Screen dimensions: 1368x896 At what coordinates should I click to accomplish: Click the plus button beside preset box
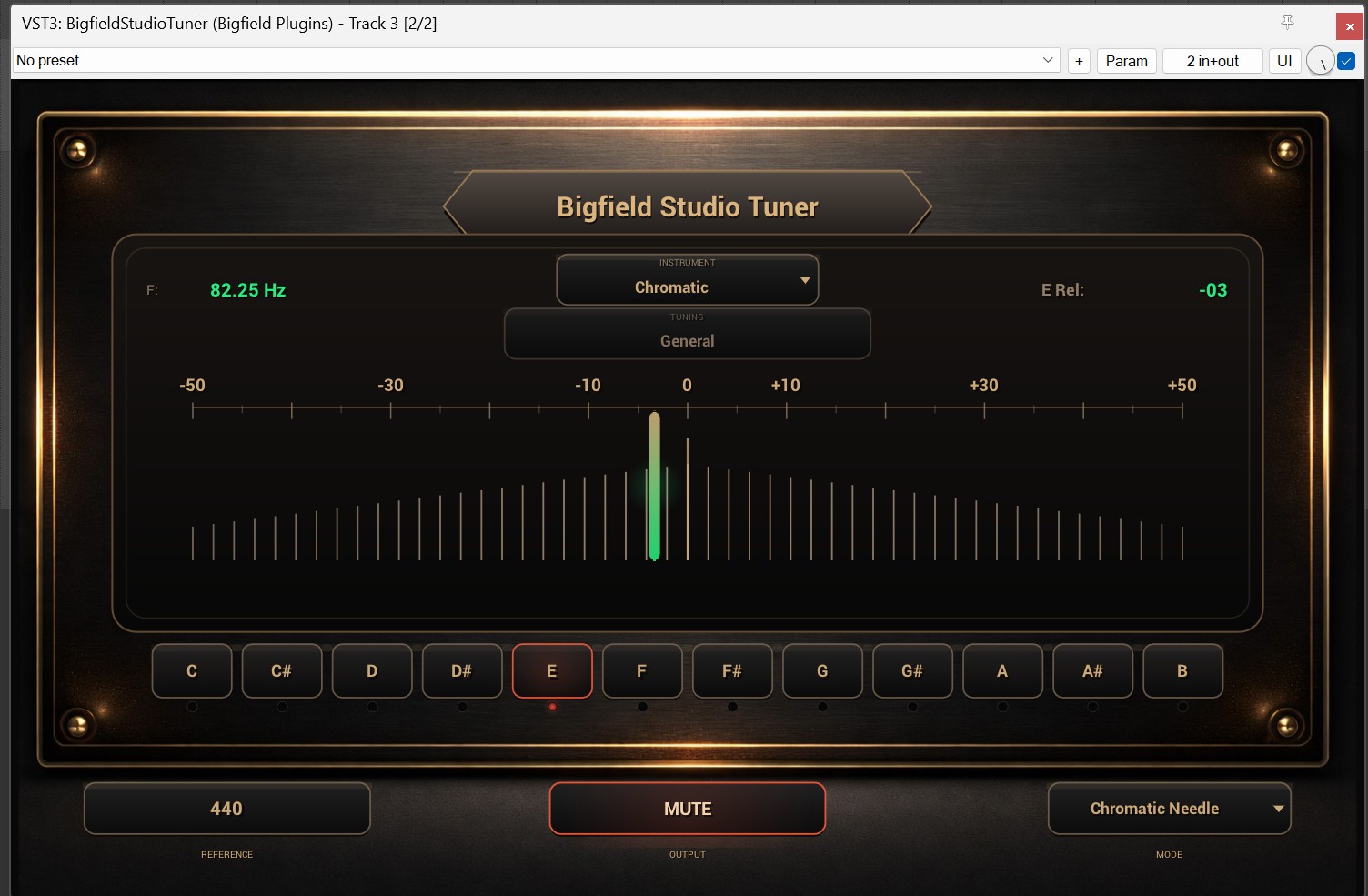pyautogui.click(x=1079, y=61)
